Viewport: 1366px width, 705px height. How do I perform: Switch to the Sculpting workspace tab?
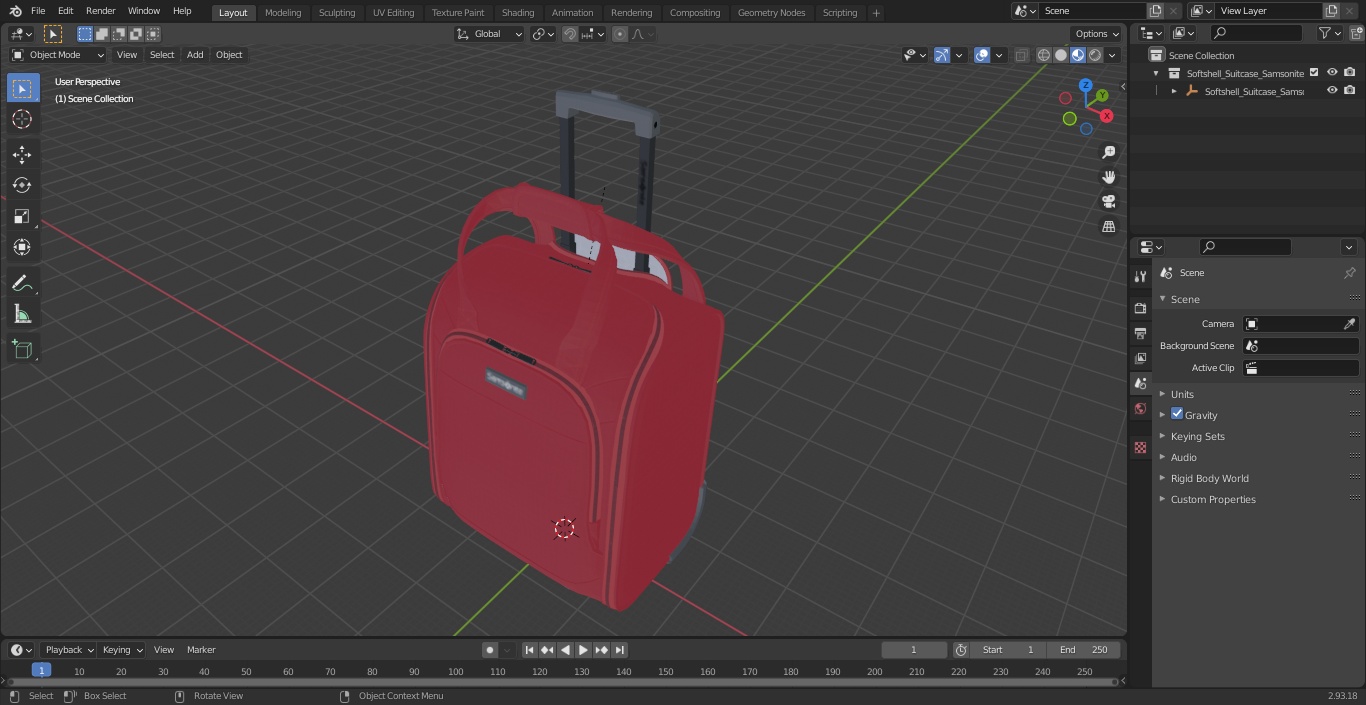337,13
